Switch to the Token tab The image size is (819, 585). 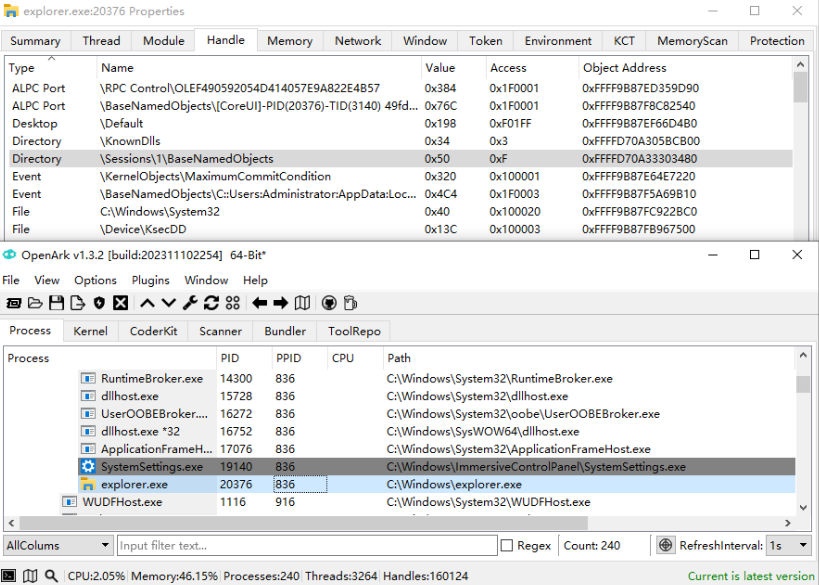point(485,41)
